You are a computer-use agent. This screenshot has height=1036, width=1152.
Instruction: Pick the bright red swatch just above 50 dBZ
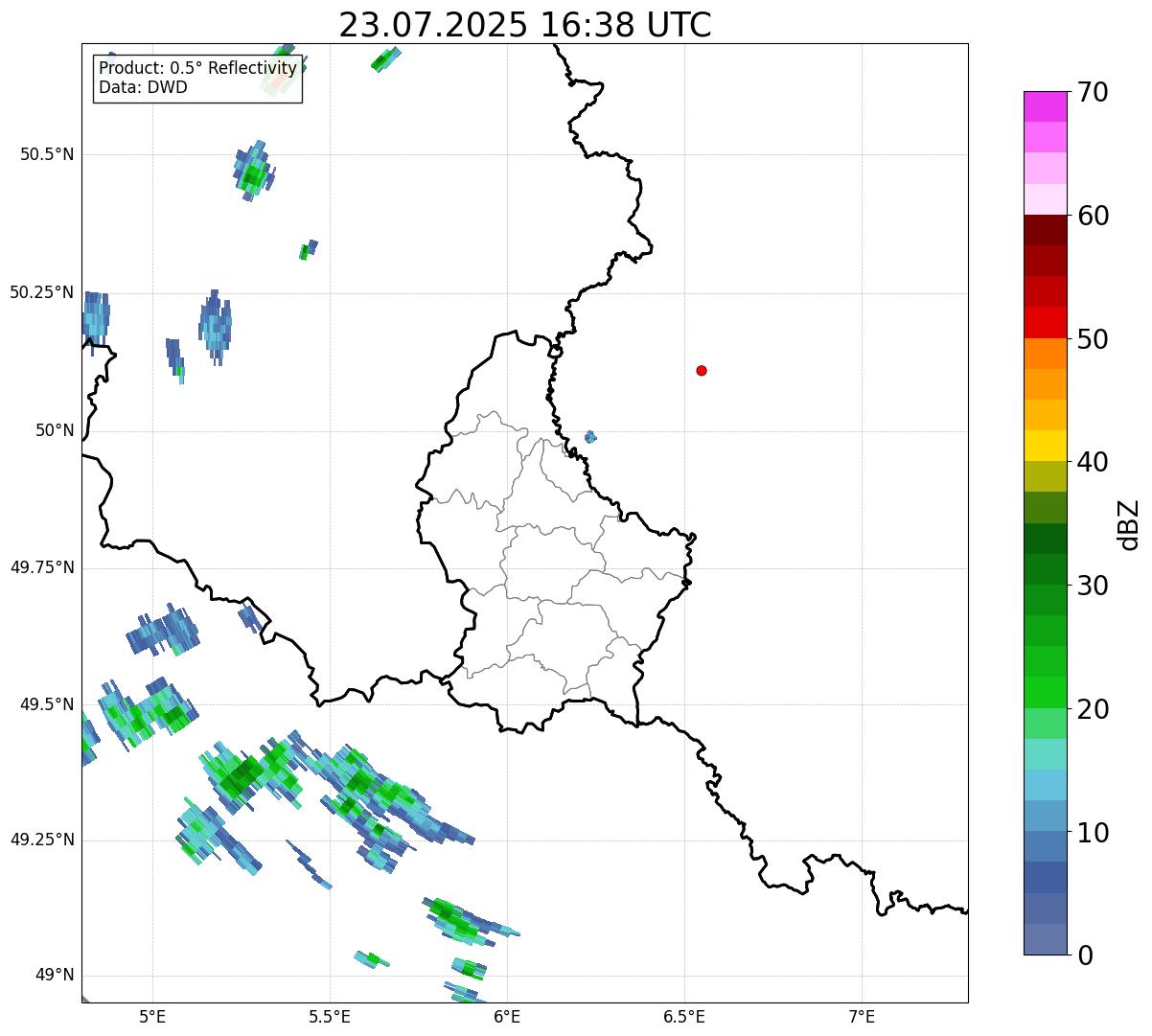pos(1045,322)
